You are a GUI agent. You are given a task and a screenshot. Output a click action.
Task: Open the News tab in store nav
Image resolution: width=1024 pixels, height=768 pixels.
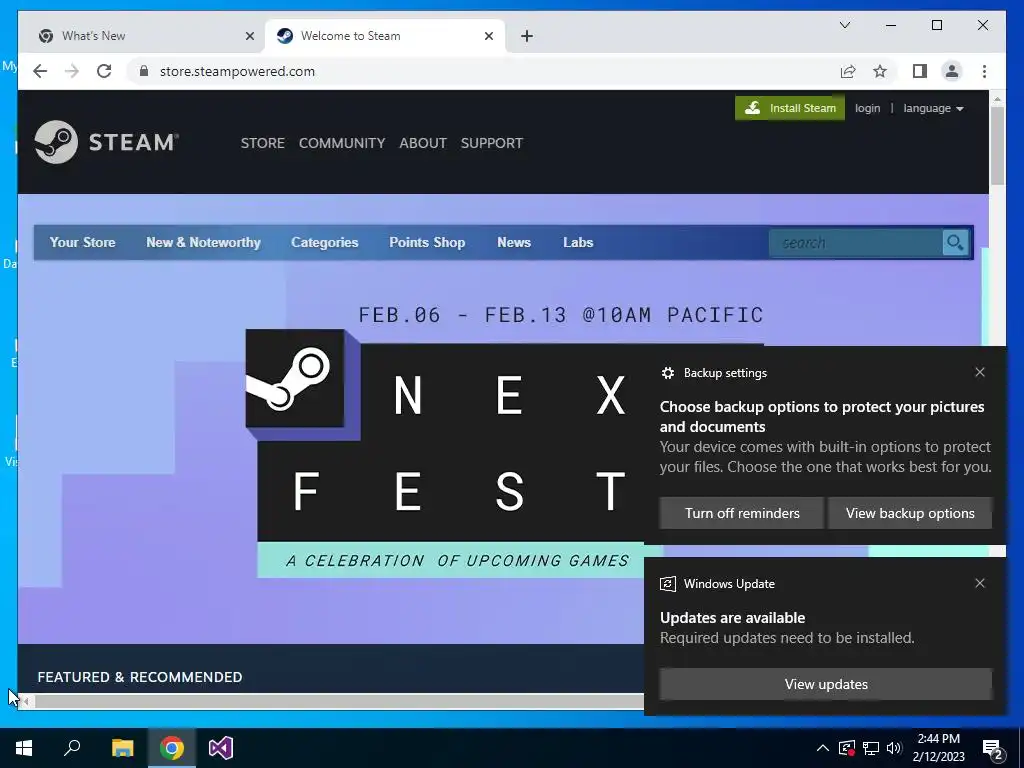point(514,242)
